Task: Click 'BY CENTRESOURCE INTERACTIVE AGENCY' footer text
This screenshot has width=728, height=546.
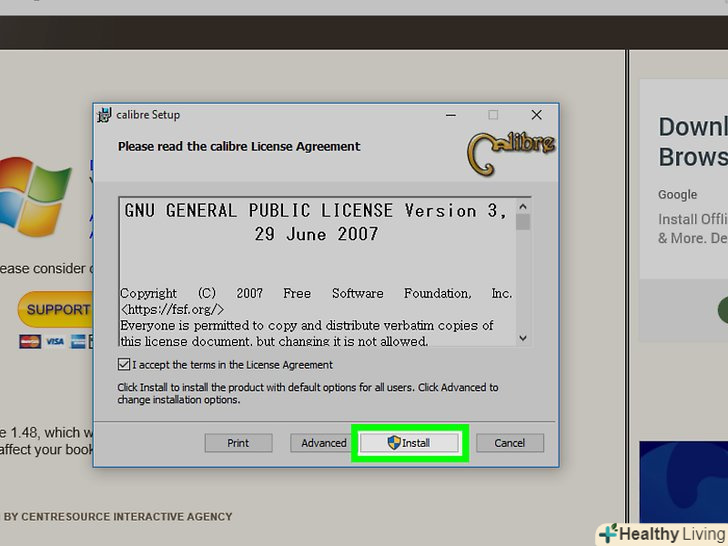Action: 118,517
